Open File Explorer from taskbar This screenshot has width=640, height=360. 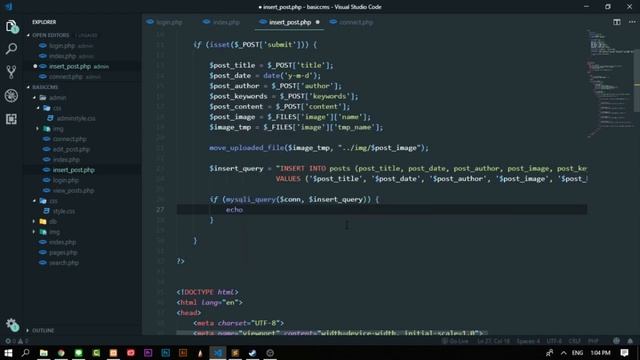point(43,353)
